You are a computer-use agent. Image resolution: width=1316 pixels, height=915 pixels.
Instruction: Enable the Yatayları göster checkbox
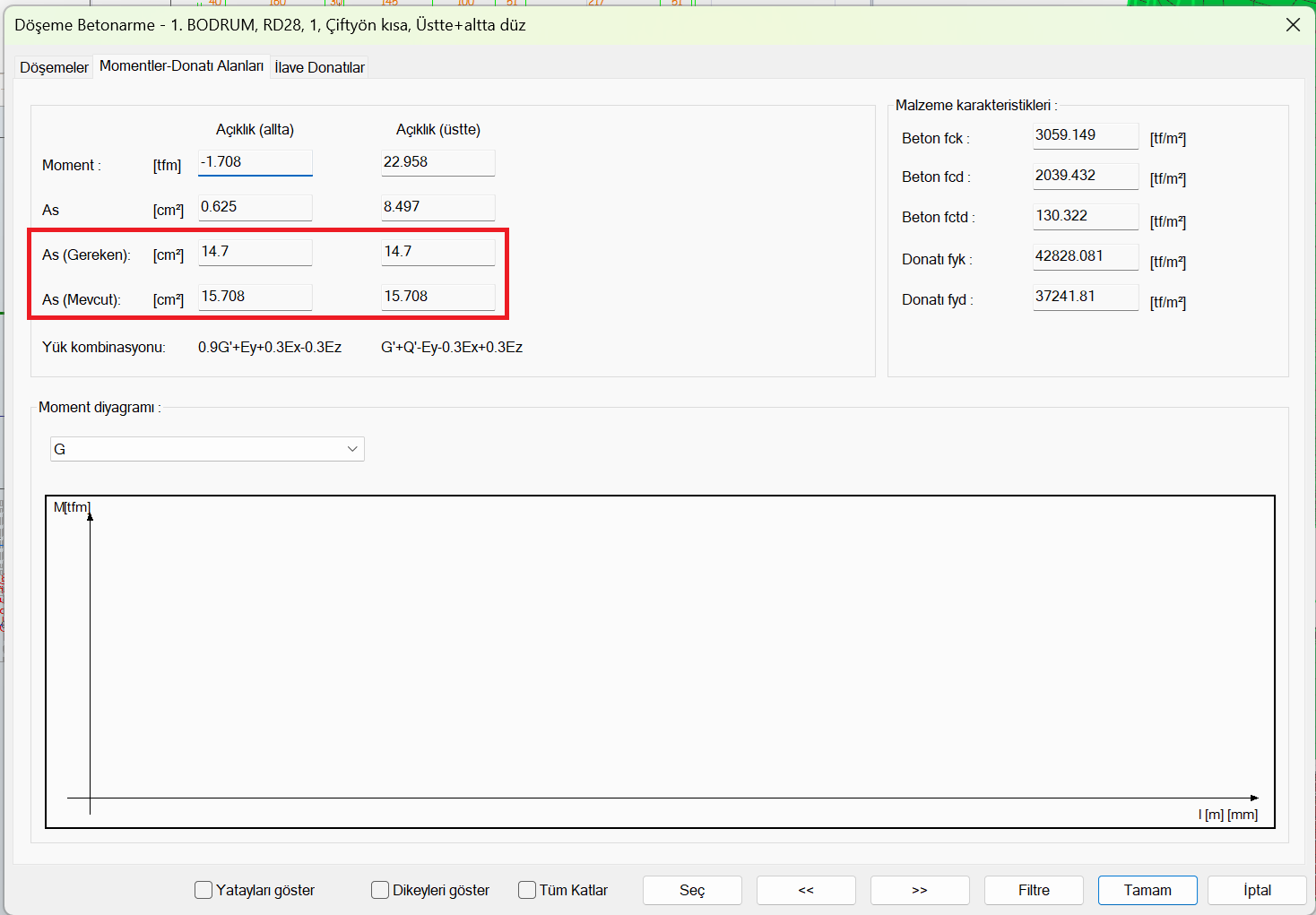point(203,890)
